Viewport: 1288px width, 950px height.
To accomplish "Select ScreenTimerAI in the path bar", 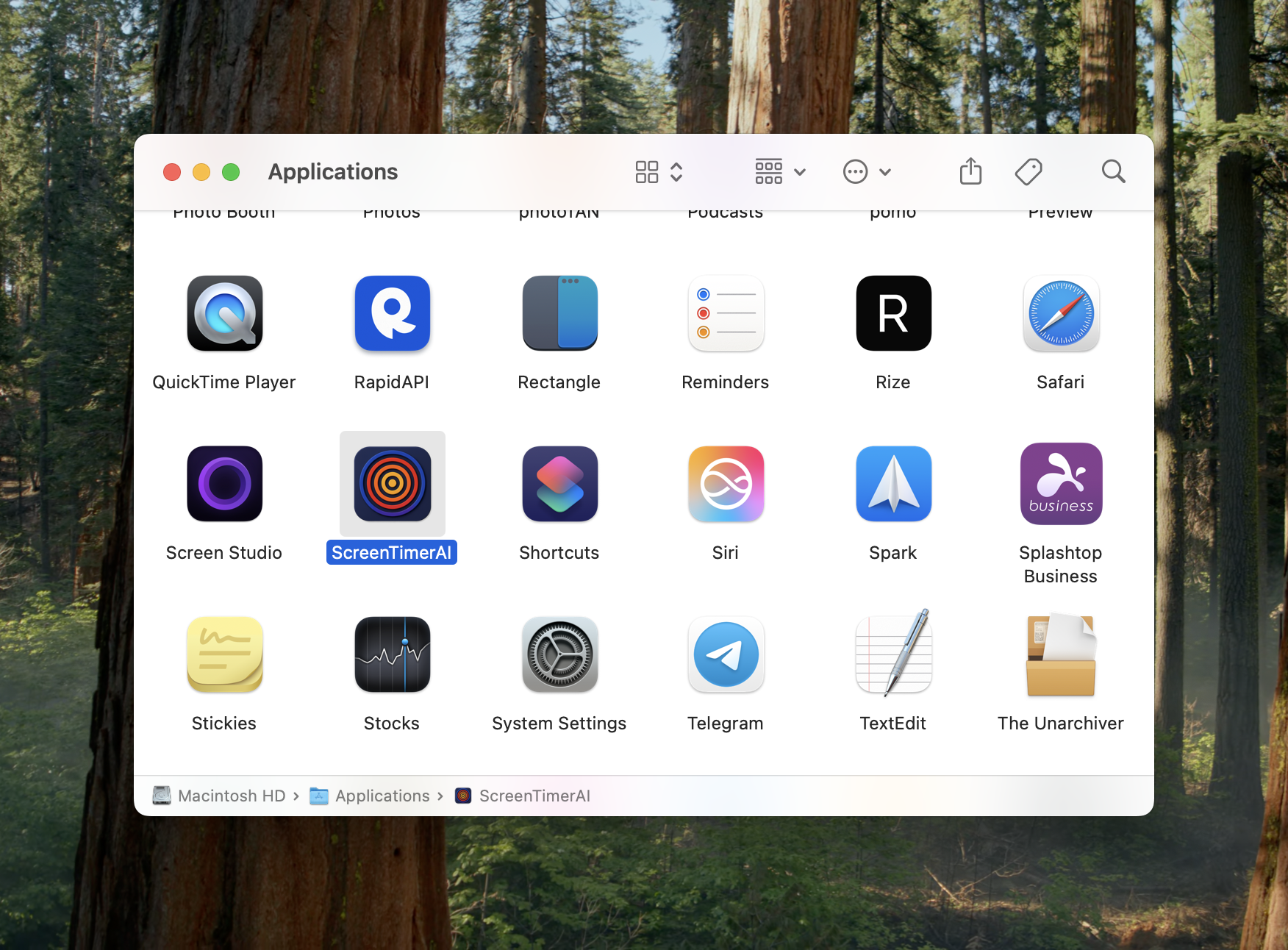I will point(534,796).
